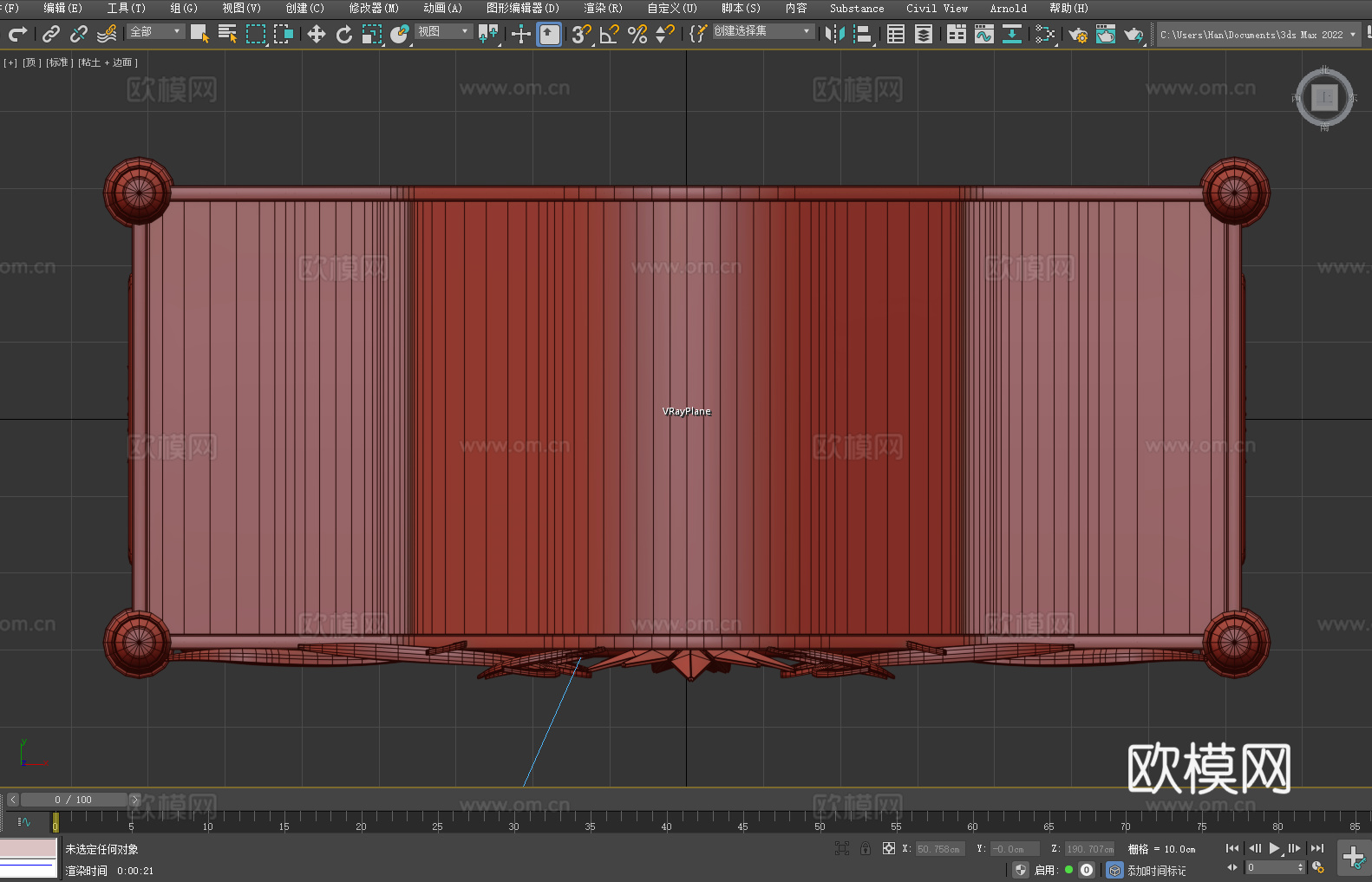Image resolution: width=1372 pixels, height=882 pixels.
Task: Click the time slider next-frame arrow
Action: coord(134,800)
